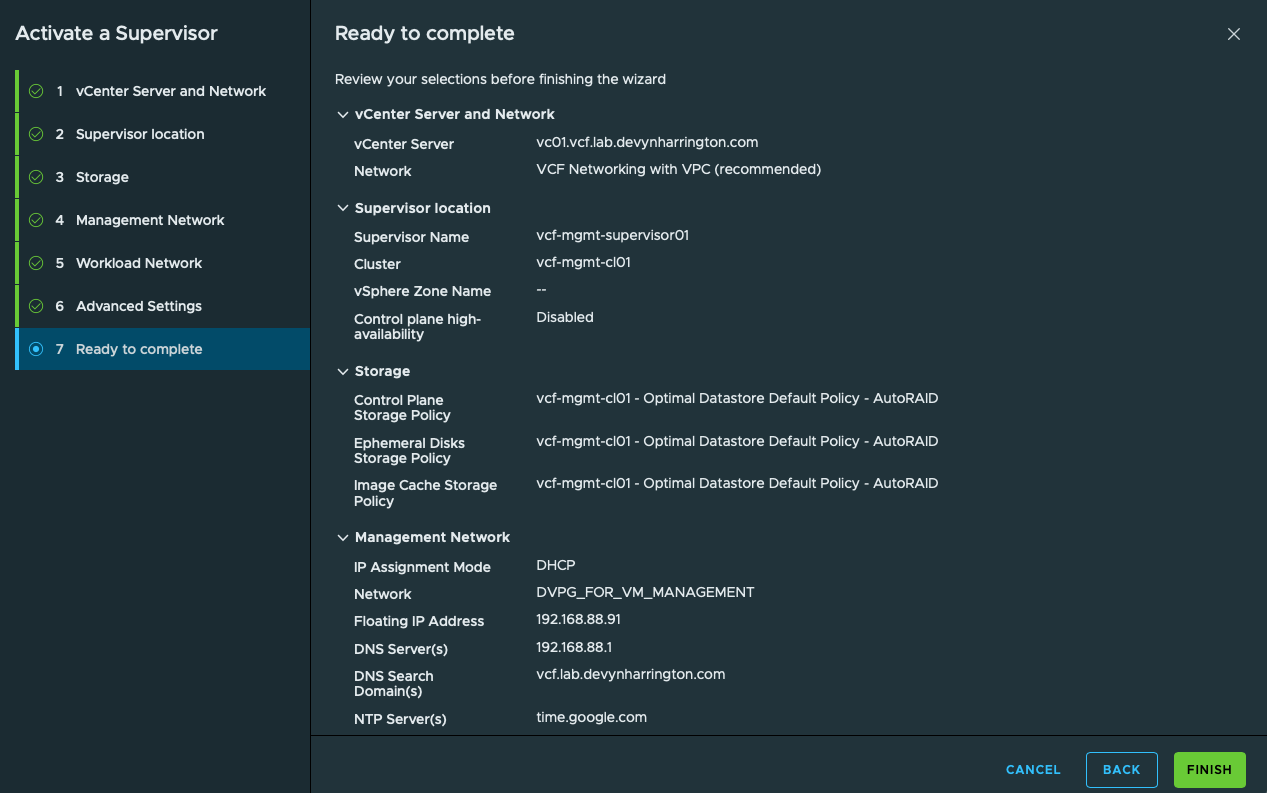Viewport: 1267px width, 793px height.
Task: Collapse the Storage summary section
Action: [343, 372]
